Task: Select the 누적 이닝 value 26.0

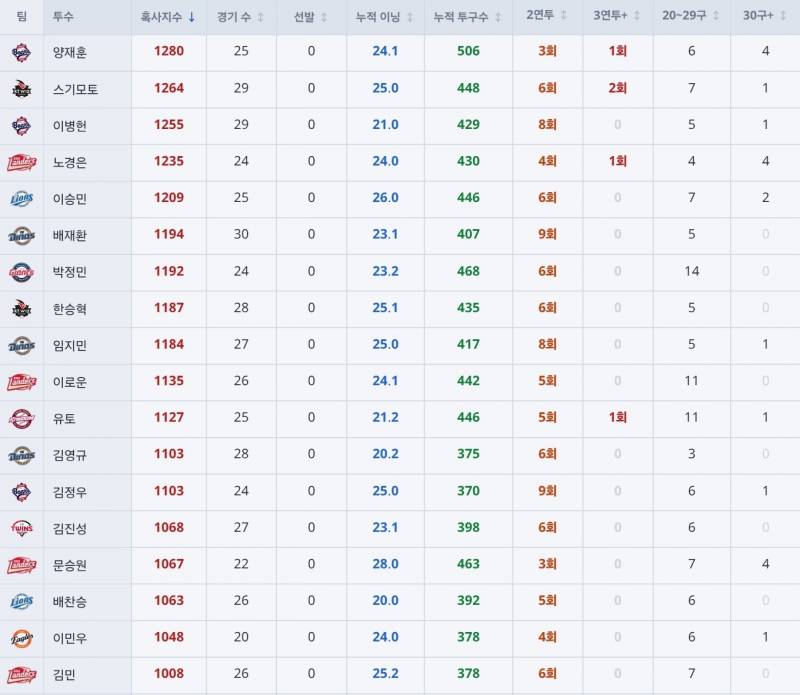Action: [385, 197]
